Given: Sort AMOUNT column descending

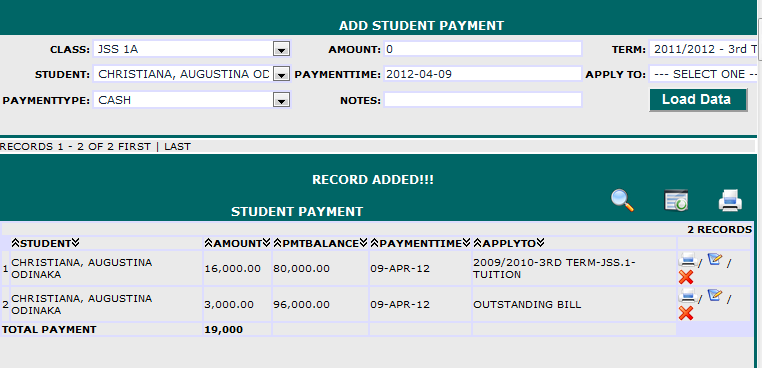Looking at the screenshot, I should click(266, 243).
